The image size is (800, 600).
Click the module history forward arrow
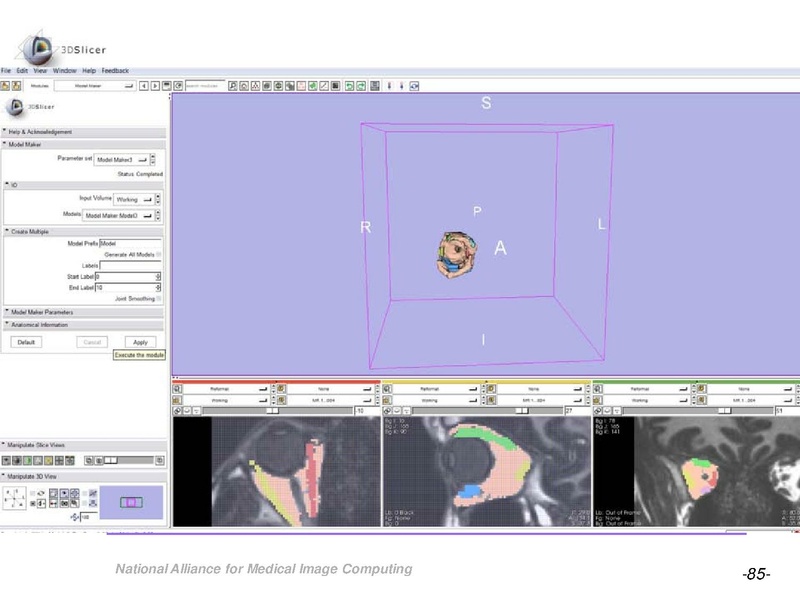(x=155, y=86)
